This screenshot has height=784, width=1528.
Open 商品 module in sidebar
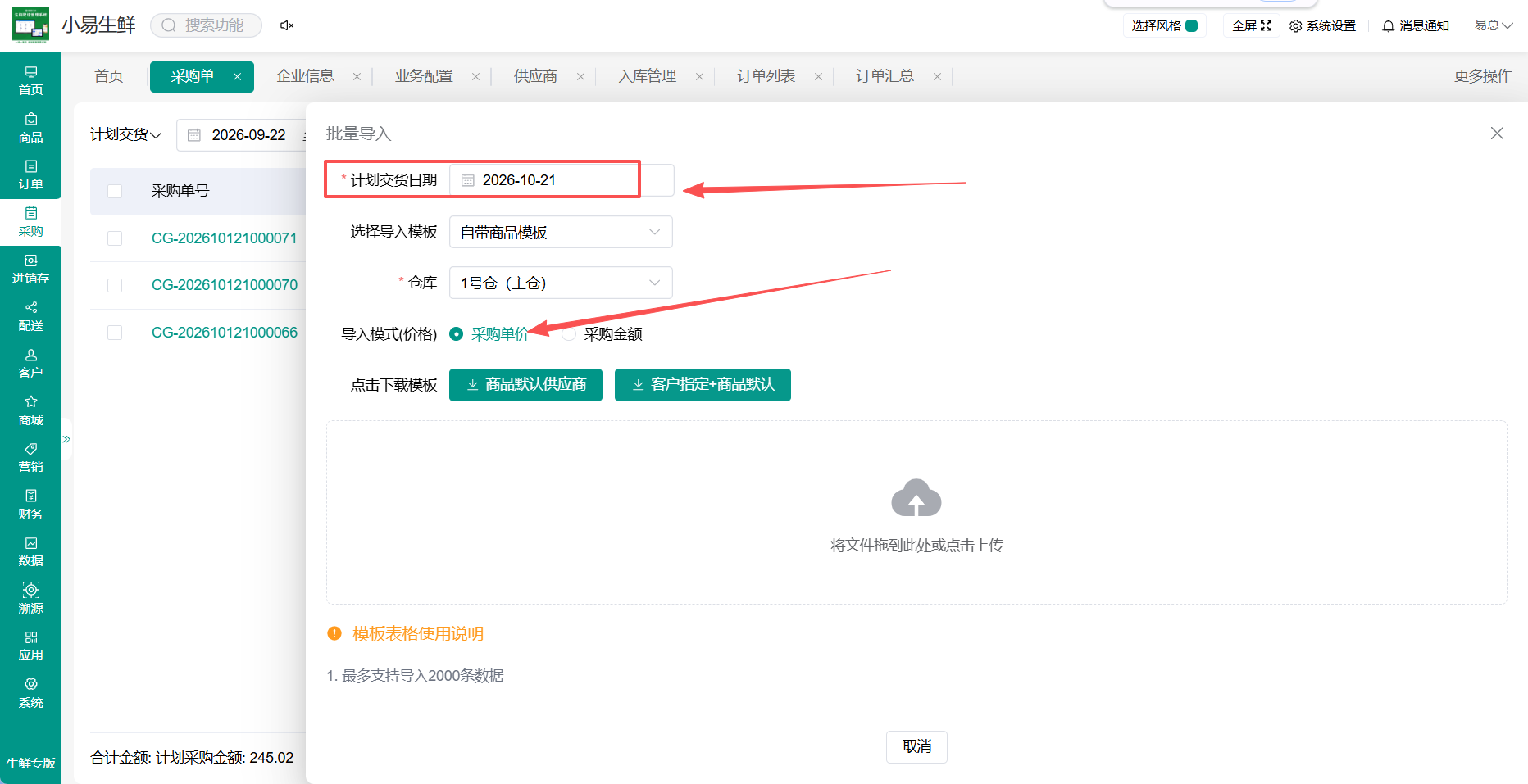30,128
